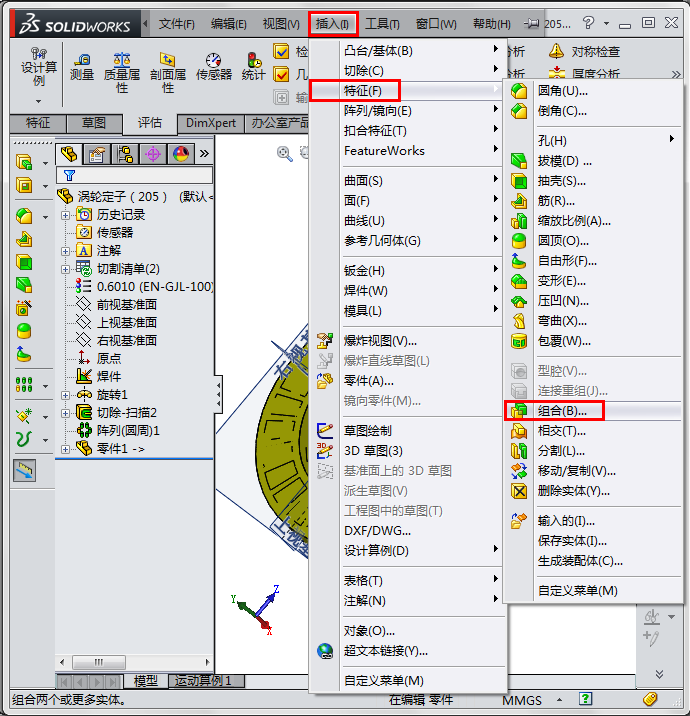Expand the 切除-扫描2 feature node
This screenshot has height=716, width=690.
click(66, 412)
